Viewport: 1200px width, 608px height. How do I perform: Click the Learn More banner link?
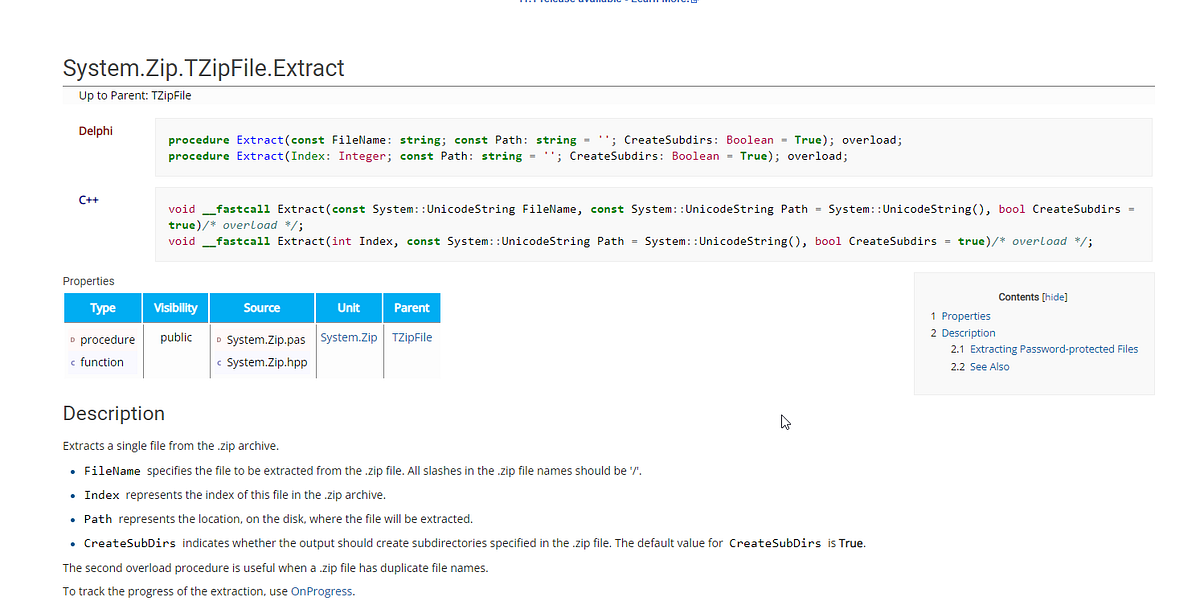point(660,1)
